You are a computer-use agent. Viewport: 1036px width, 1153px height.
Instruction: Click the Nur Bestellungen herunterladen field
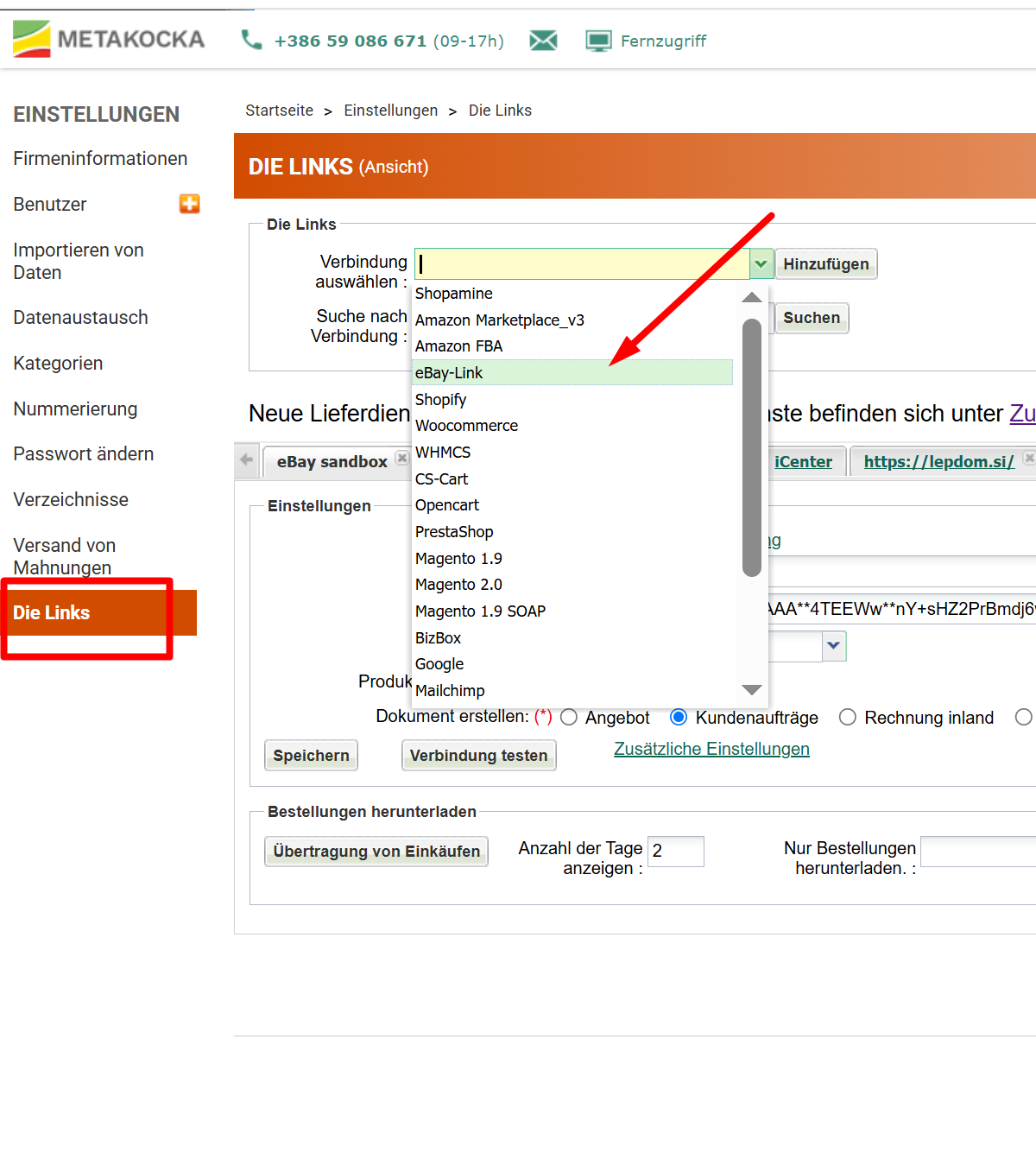point(978,852)
